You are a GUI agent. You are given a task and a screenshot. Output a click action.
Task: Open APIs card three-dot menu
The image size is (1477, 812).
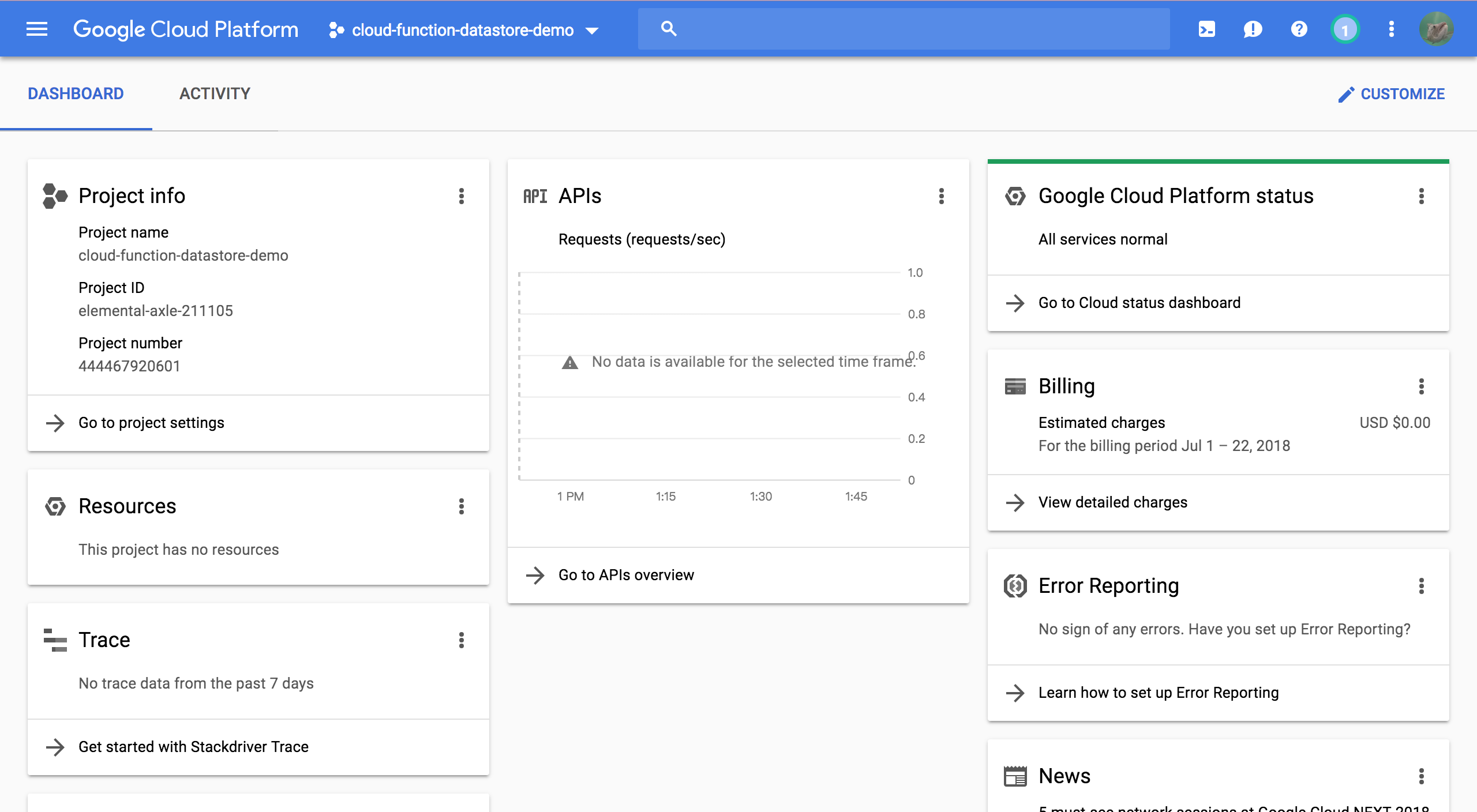click(942, 196)
